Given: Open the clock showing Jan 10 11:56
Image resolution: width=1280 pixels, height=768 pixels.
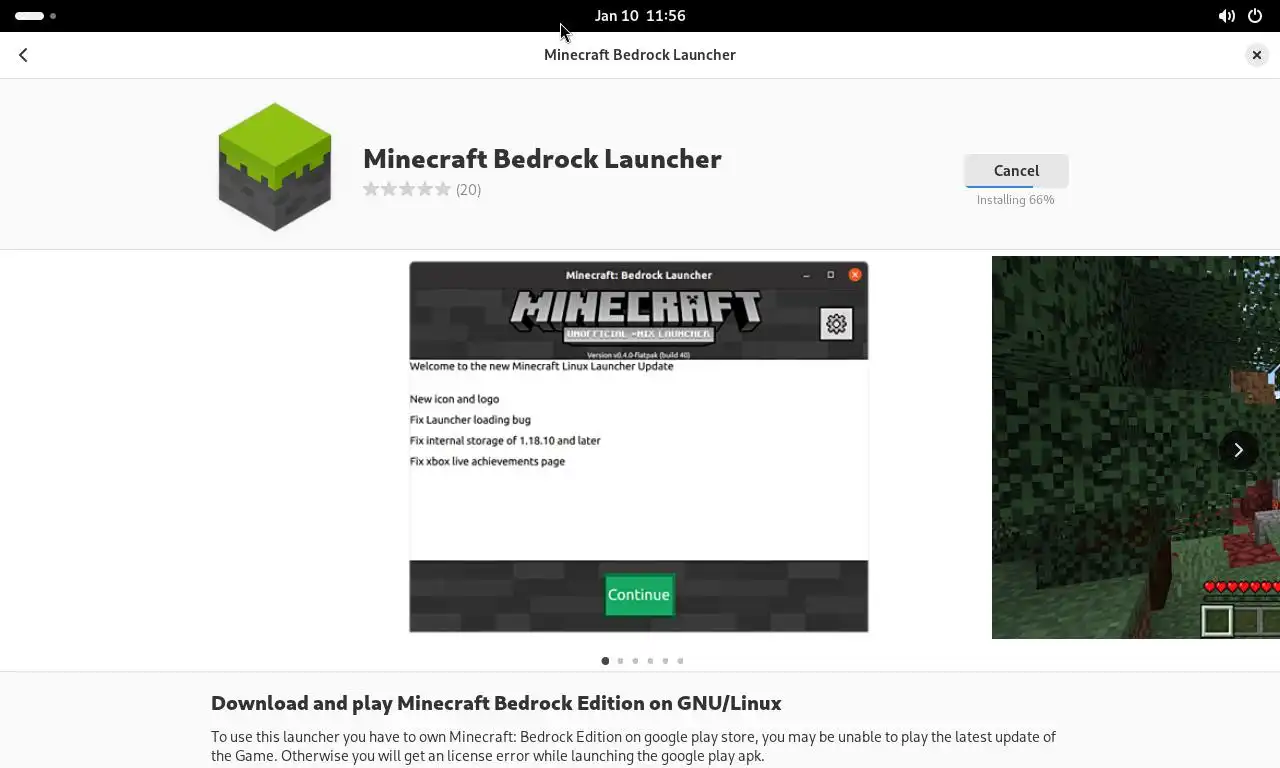Looking at the screenshot, I should click(x=640, y=16).
